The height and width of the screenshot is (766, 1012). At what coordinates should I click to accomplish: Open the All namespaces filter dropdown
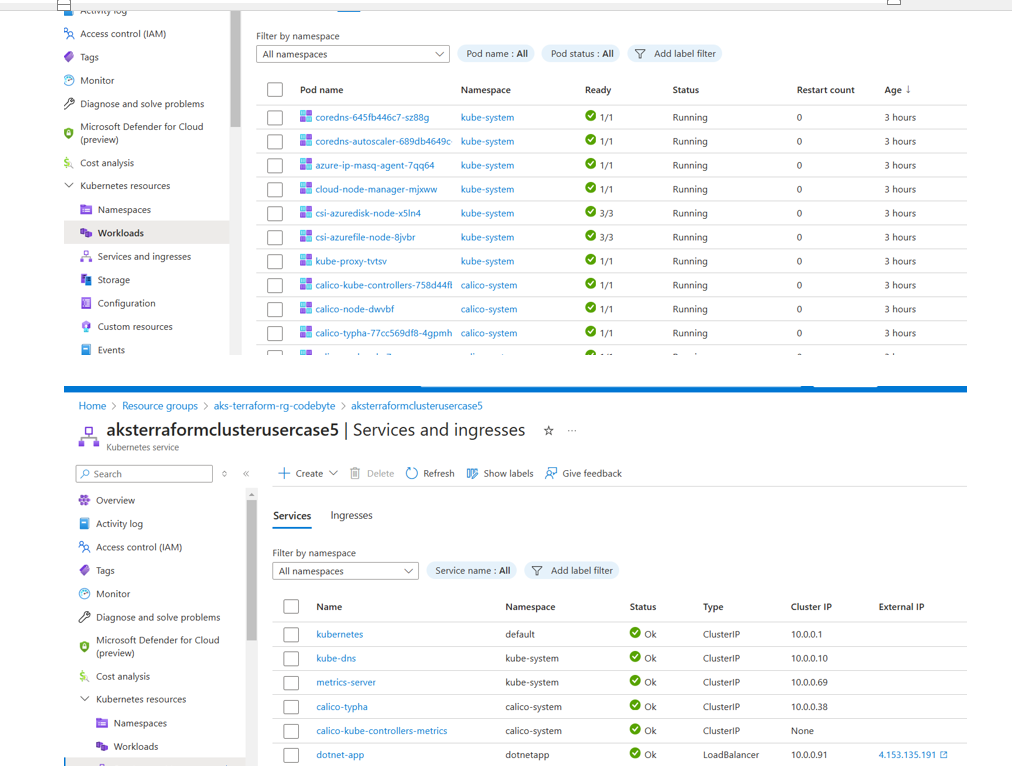[345, 570]
